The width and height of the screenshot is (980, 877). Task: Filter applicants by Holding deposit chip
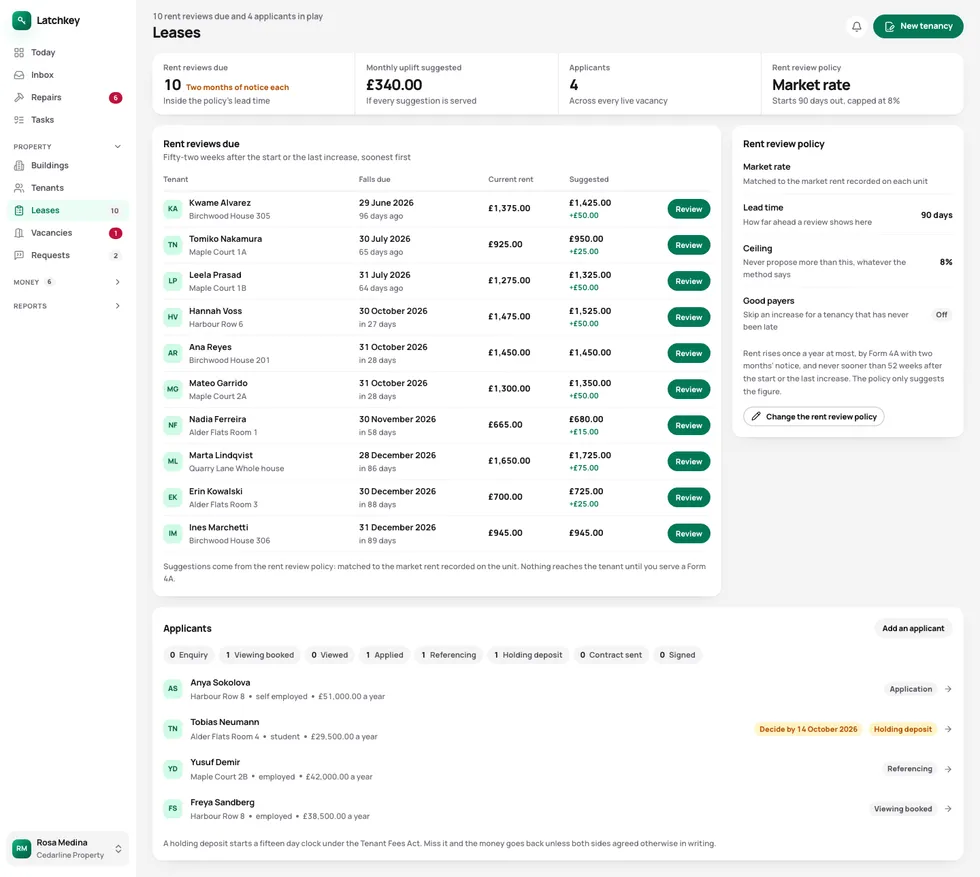pos(528,655)
